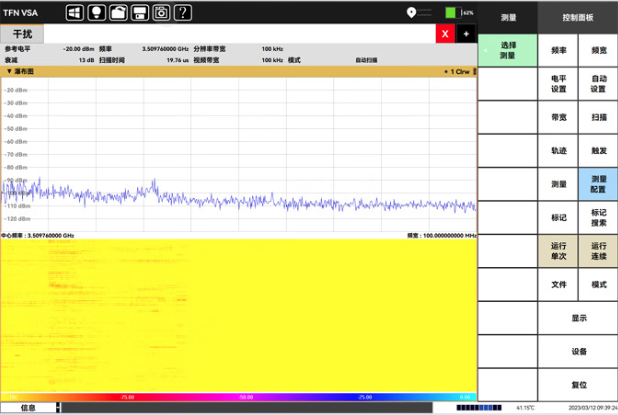
Task: Open help with the question mark icon
Action: (x=182, y=13)
